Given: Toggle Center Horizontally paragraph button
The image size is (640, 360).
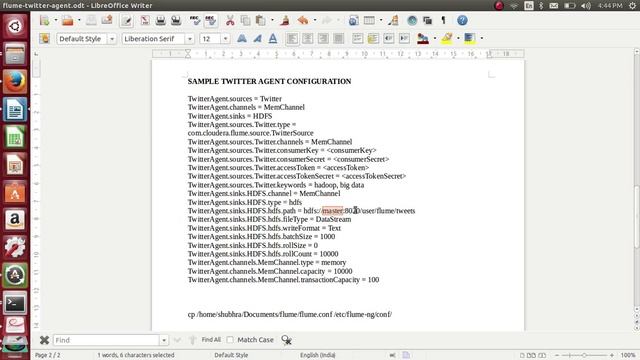Looking at the screenshot, I should pyautogui.click(x=308, y=39).
